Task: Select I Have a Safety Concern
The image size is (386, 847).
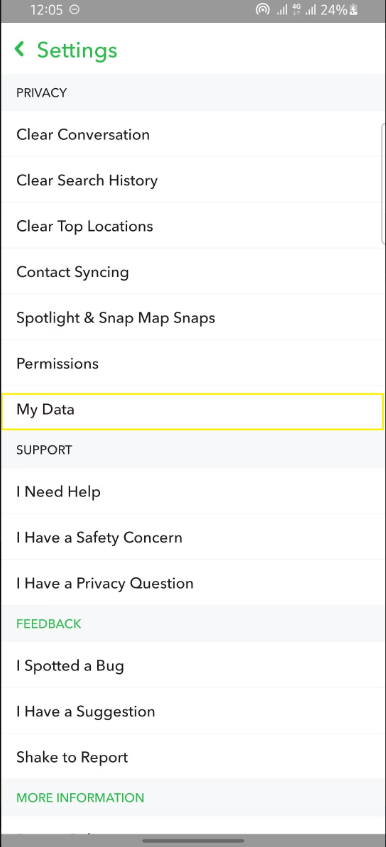Action: [x=192, y=537]
